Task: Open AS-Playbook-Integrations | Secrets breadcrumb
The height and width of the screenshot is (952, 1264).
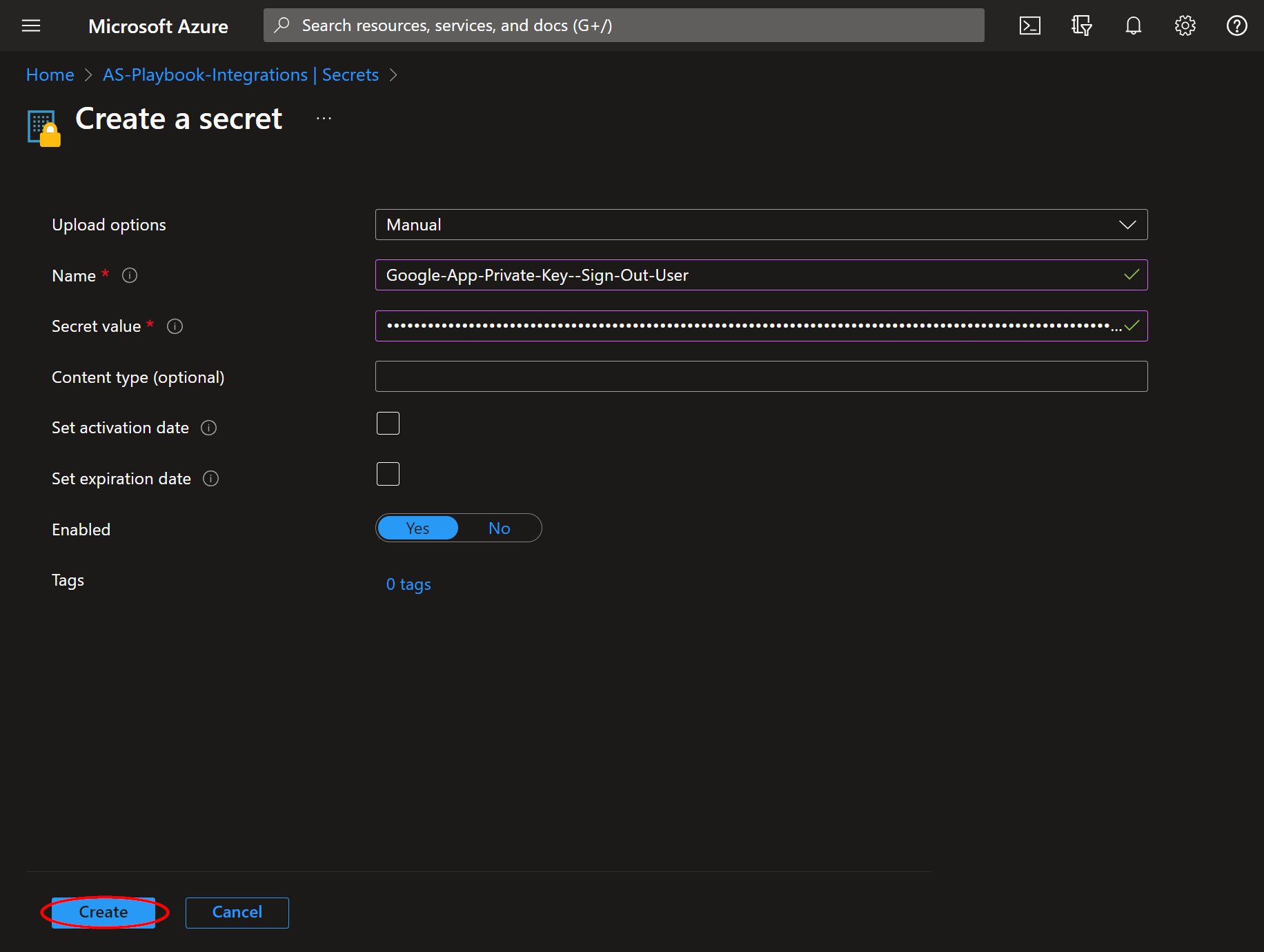Action: click(241, 75)
